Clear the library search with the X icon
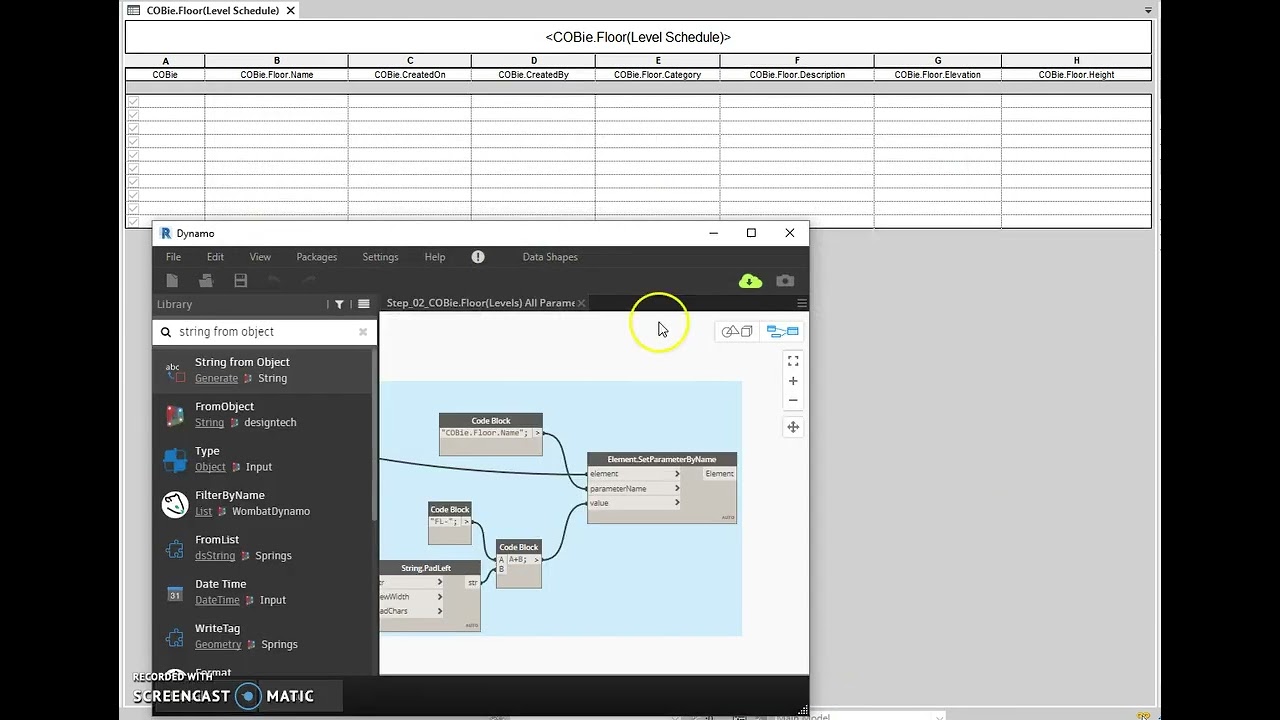The height and width of the screenshot is (720, 1280). (363, 332)
